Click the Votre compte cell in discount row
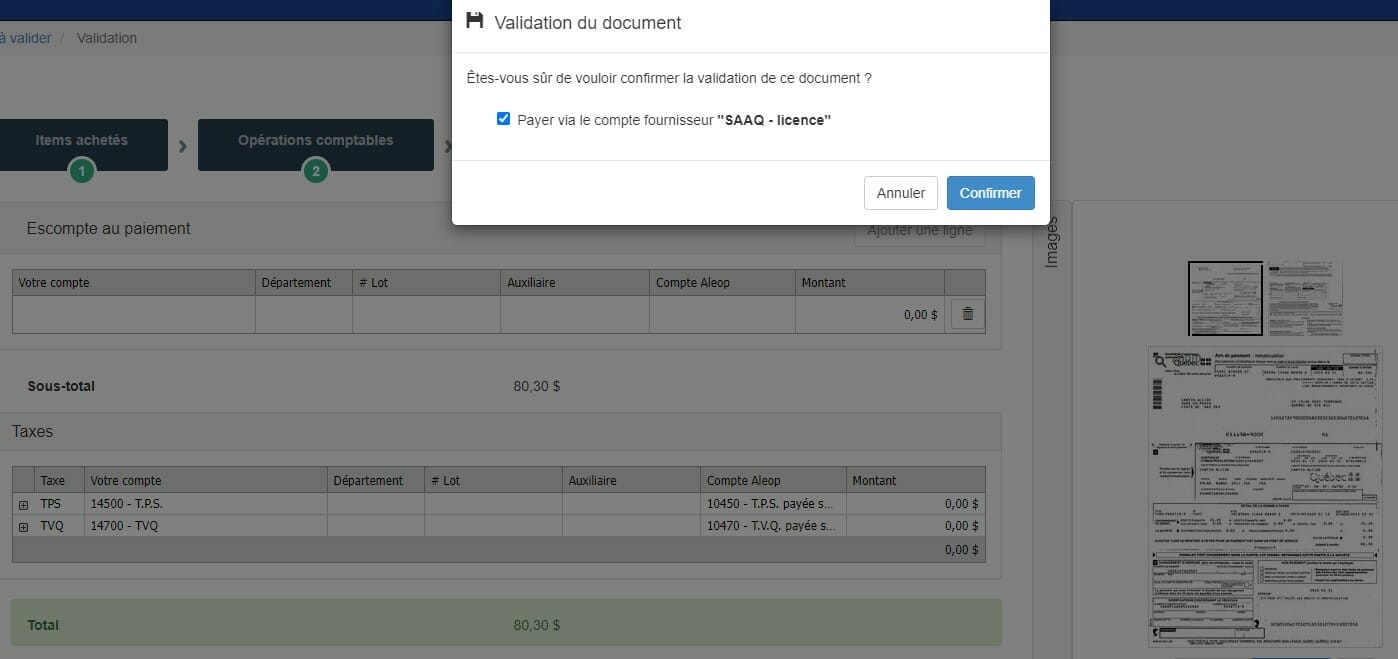This screenshot has width=1398, height=659. point(134,314)
